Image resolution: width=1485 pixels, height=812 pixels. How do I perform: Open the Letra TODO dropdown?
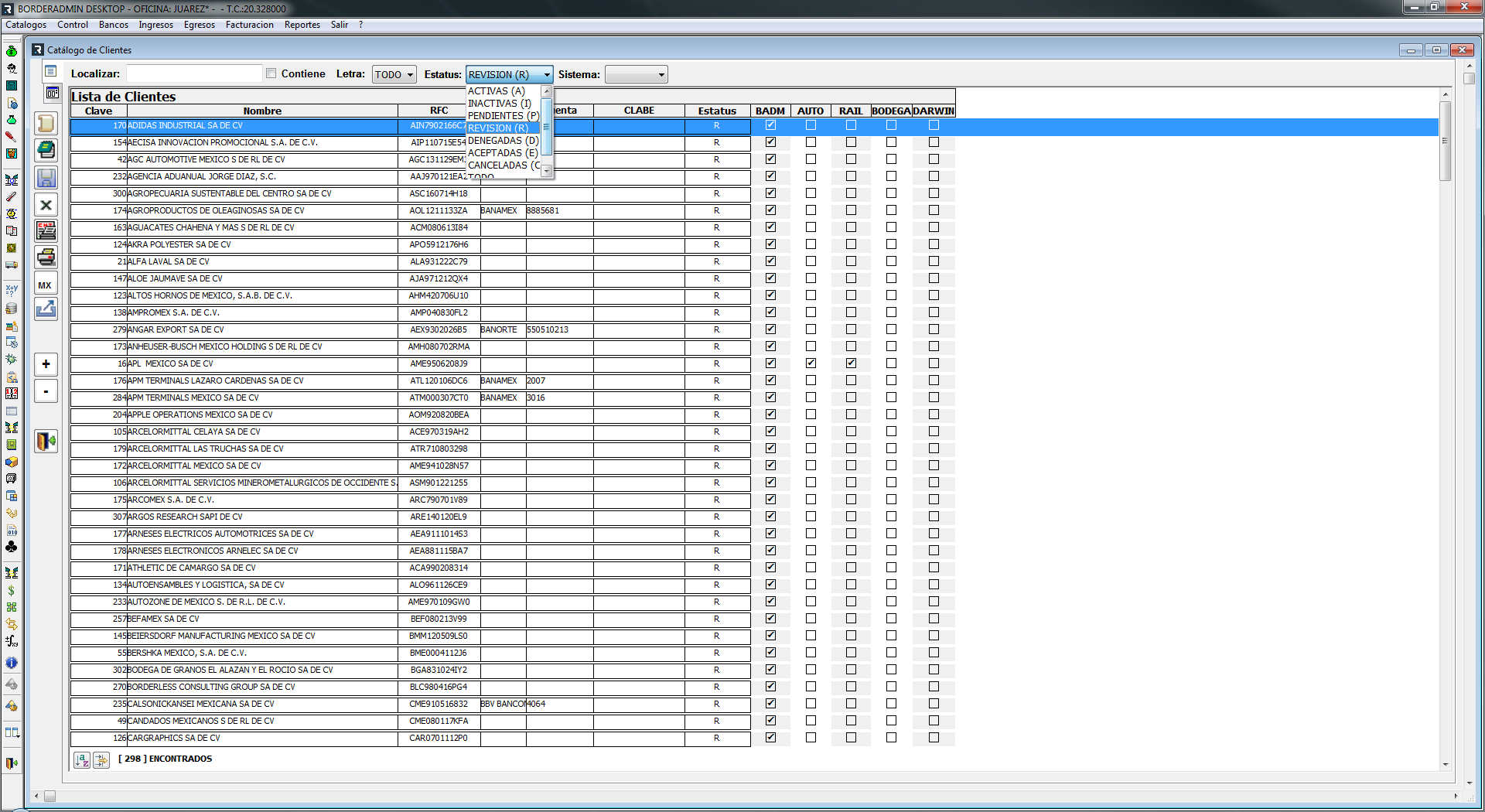click(394, 74)
